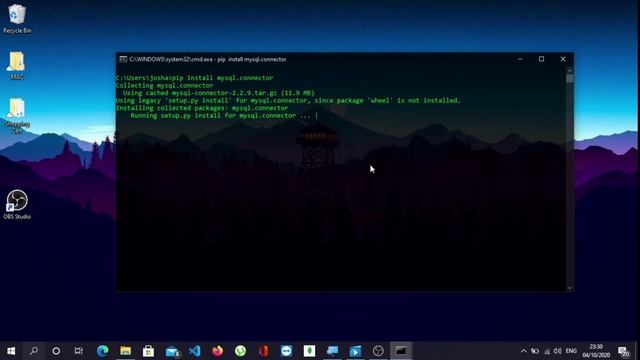The width and height of the screenshot is (640, 360).
Task: Open uTorrent from the taskbar
Action: (240, 351)
